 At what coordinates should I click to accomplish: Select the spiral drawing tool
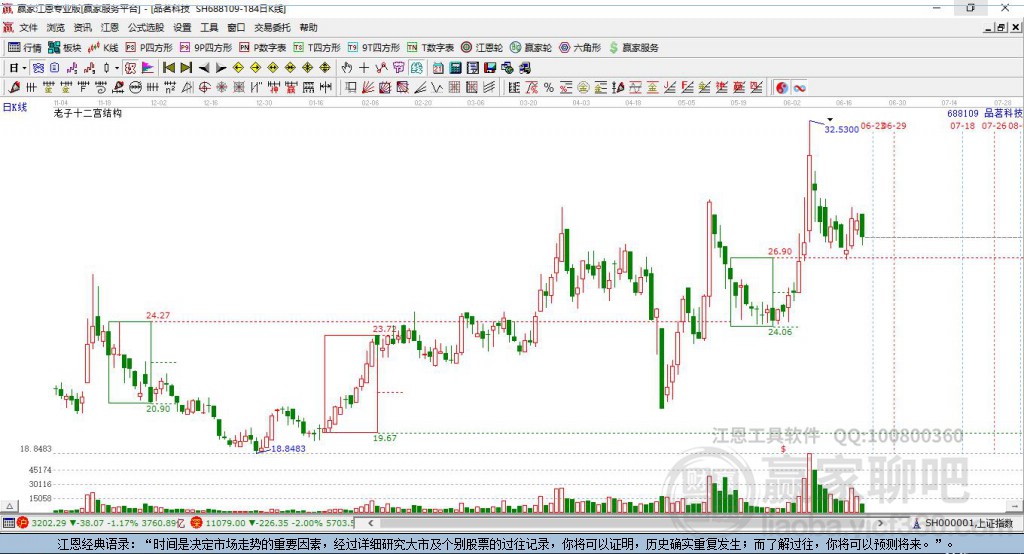point(101,88)
